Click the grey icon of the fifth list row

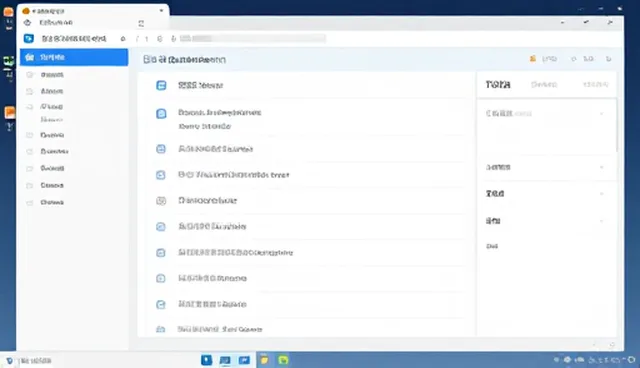click(161, 201)
